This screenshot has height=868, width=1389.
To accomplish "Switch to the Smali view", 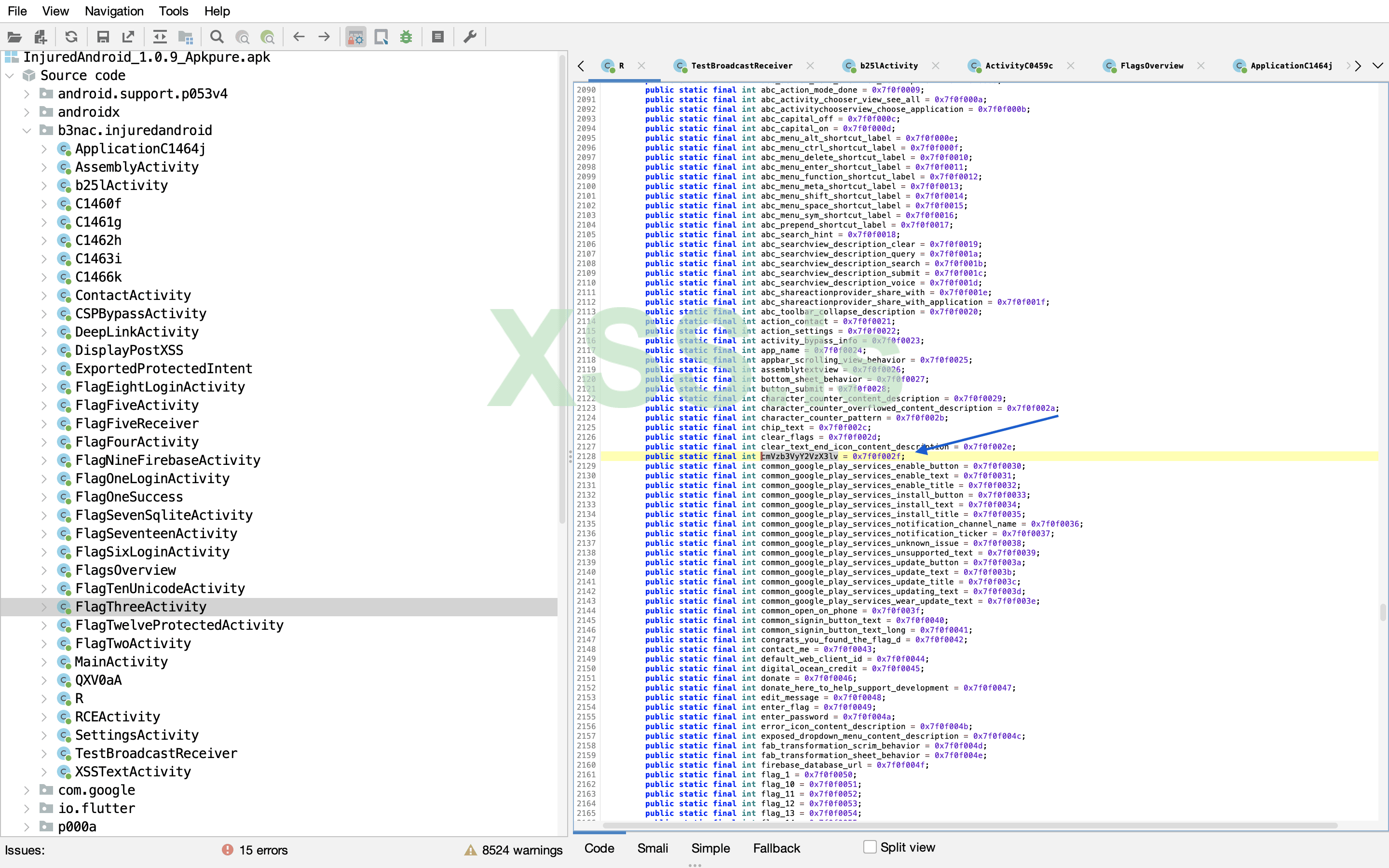I will click(653, 848).
